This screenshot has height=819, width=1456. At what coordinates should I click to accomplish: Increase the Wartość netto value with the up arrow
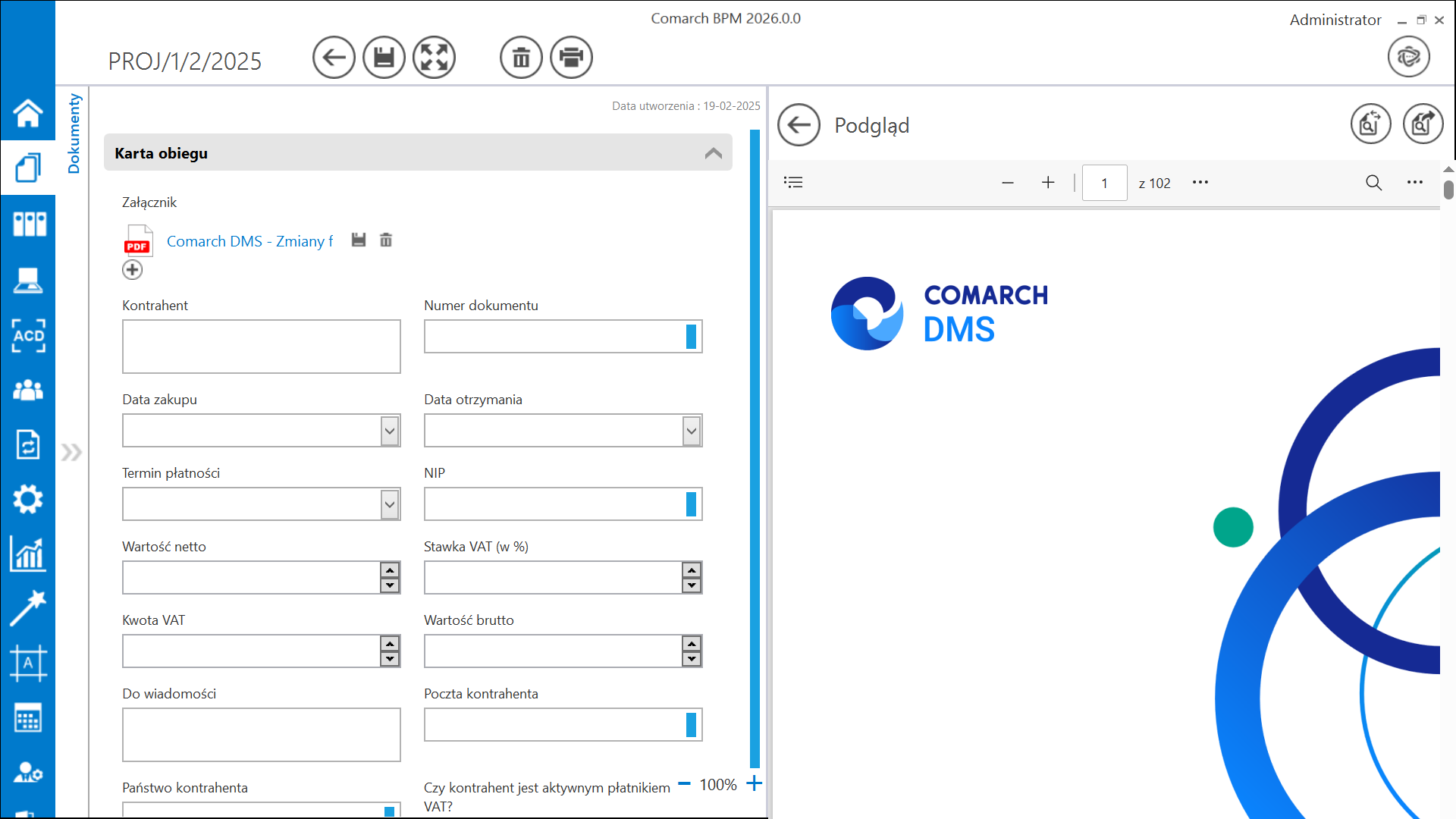(390, 570)
